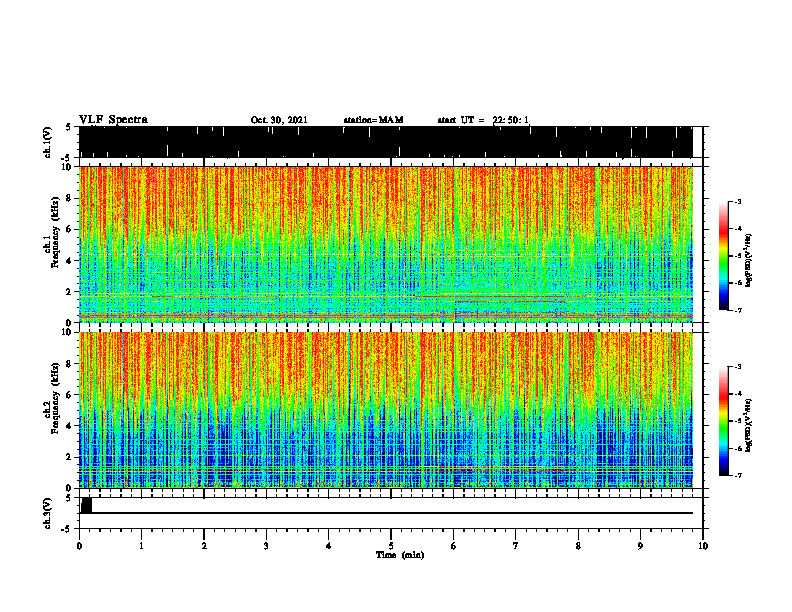Click the '2' kHz tick on ch.2 axis
792x612 pixels.
point(69,457)
